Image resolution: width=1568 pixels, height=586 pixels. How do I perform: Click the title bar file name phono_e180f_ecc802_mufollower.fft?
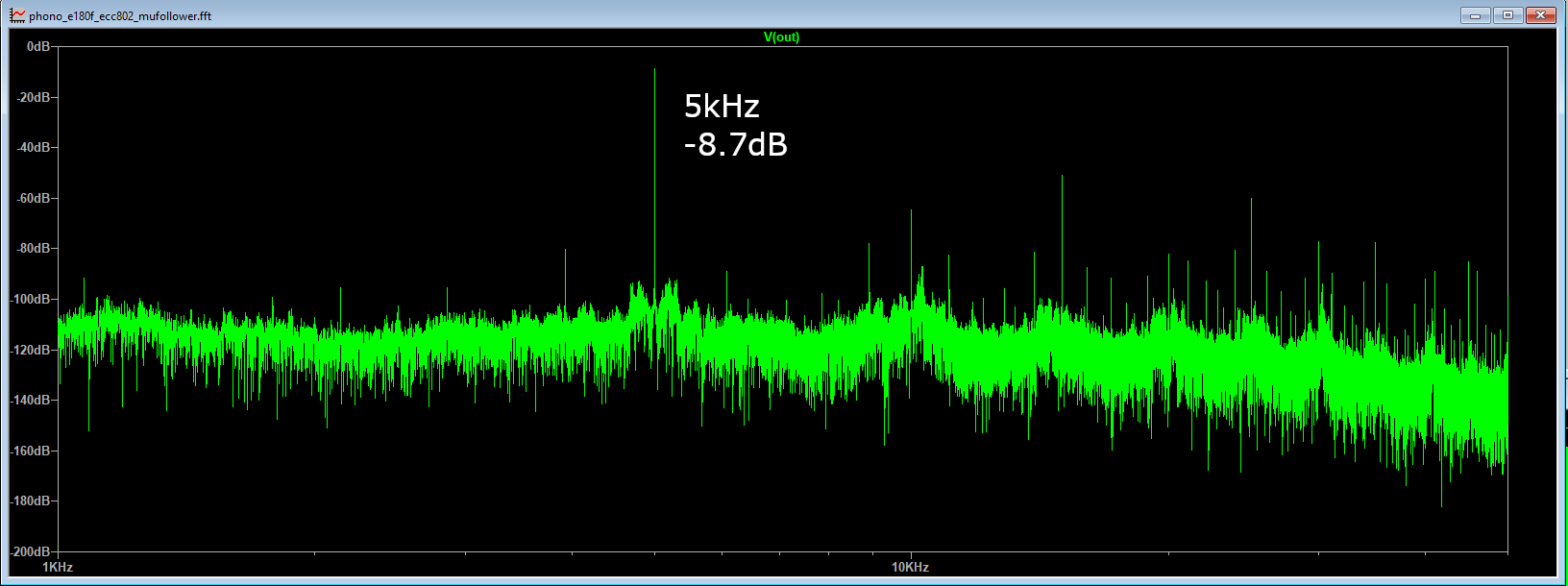(120, 16)
